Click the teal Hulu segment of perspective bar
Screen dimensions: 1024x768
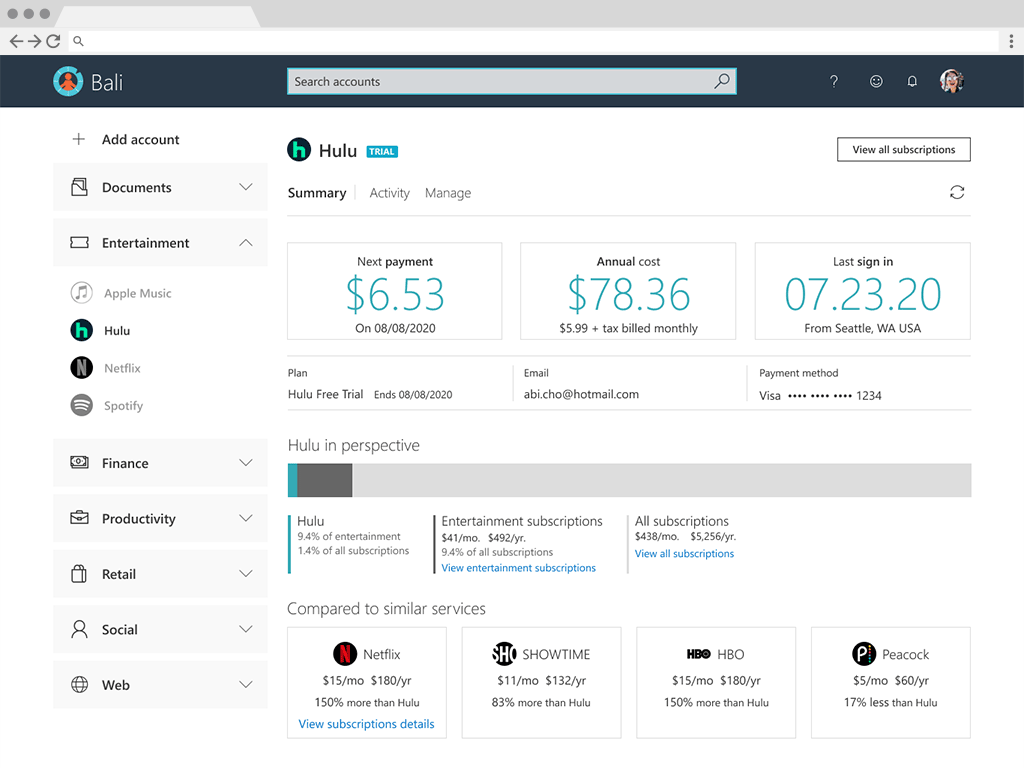[293, 480]
